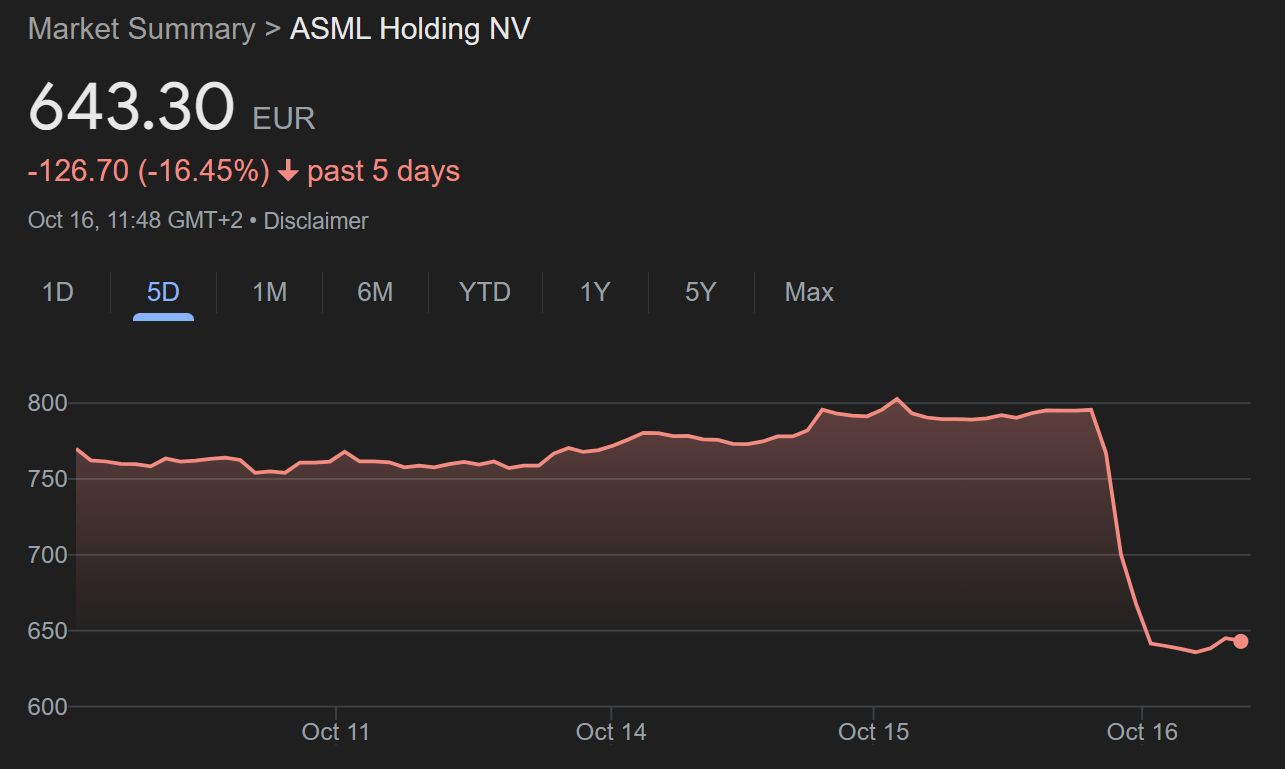This screenshot has height=769, width=1285.
Task: Show the 5Y price chart tab
Action: click(701, 292)
